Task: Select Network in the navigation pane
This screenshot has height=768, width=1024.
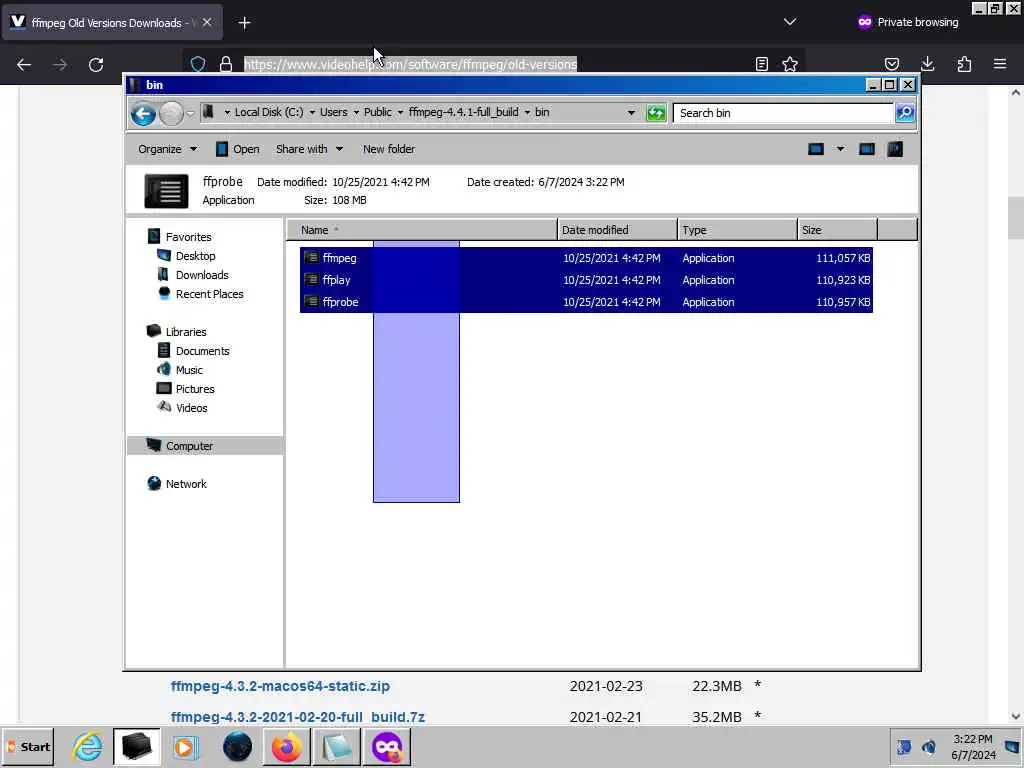Action: pyautogui.click(x=186, y=484)
